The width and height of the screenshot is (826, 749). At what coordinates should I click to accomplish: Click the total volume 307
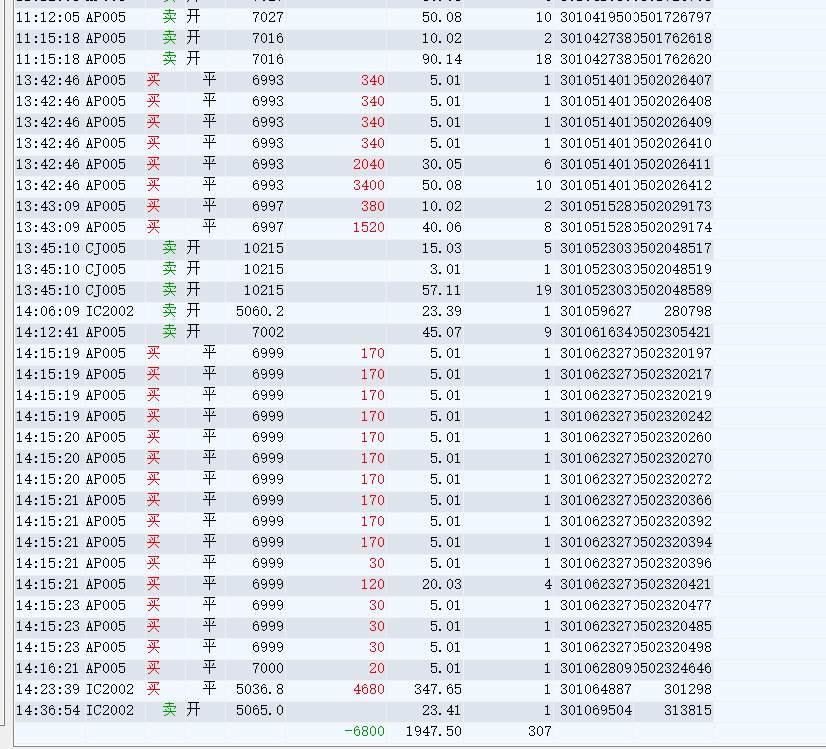[539, 732]
